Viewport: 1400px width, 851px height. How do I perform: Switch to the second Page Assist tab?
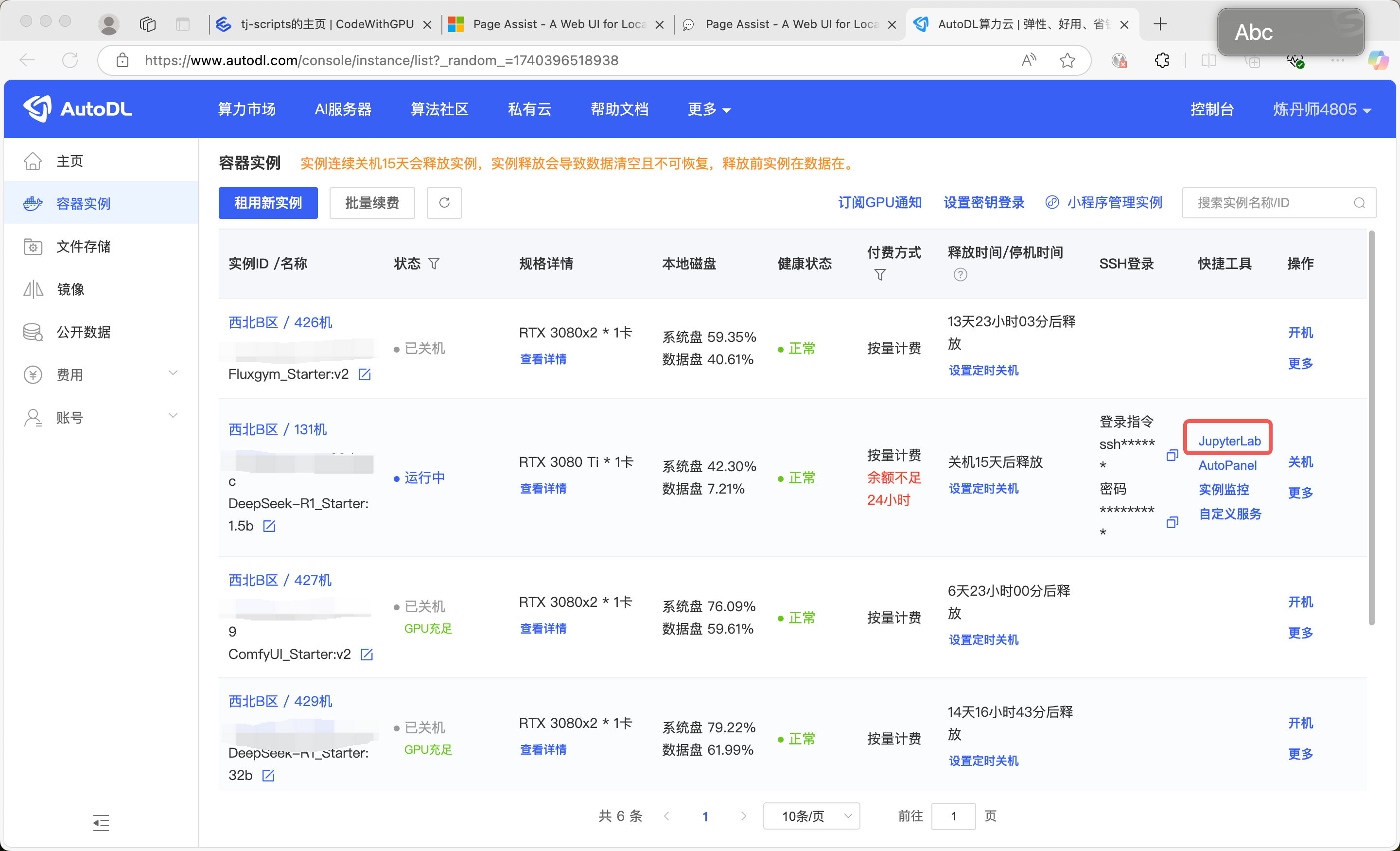click(790, 24)
